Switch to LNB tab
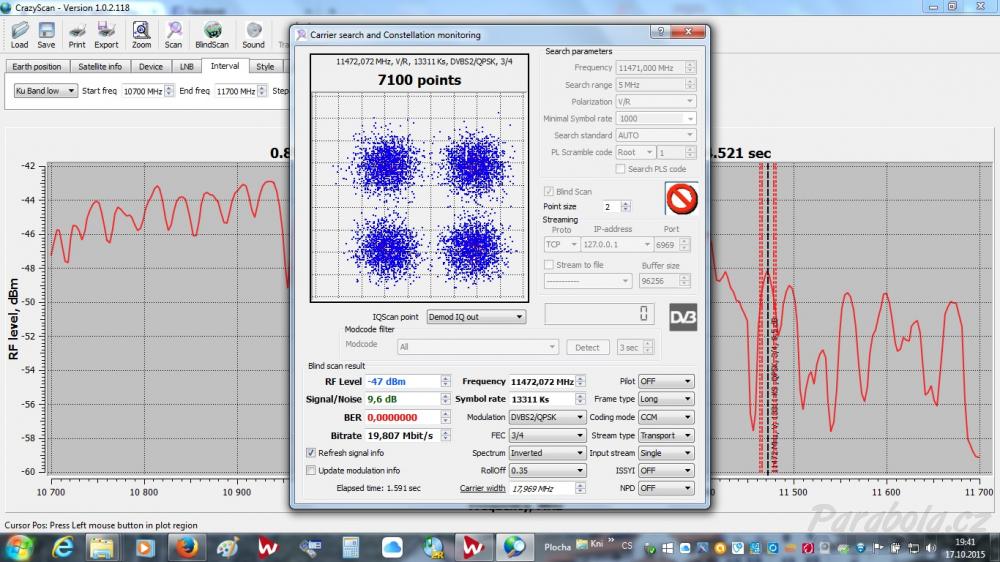Screen dimensions: 1000x562 [186, 66]
